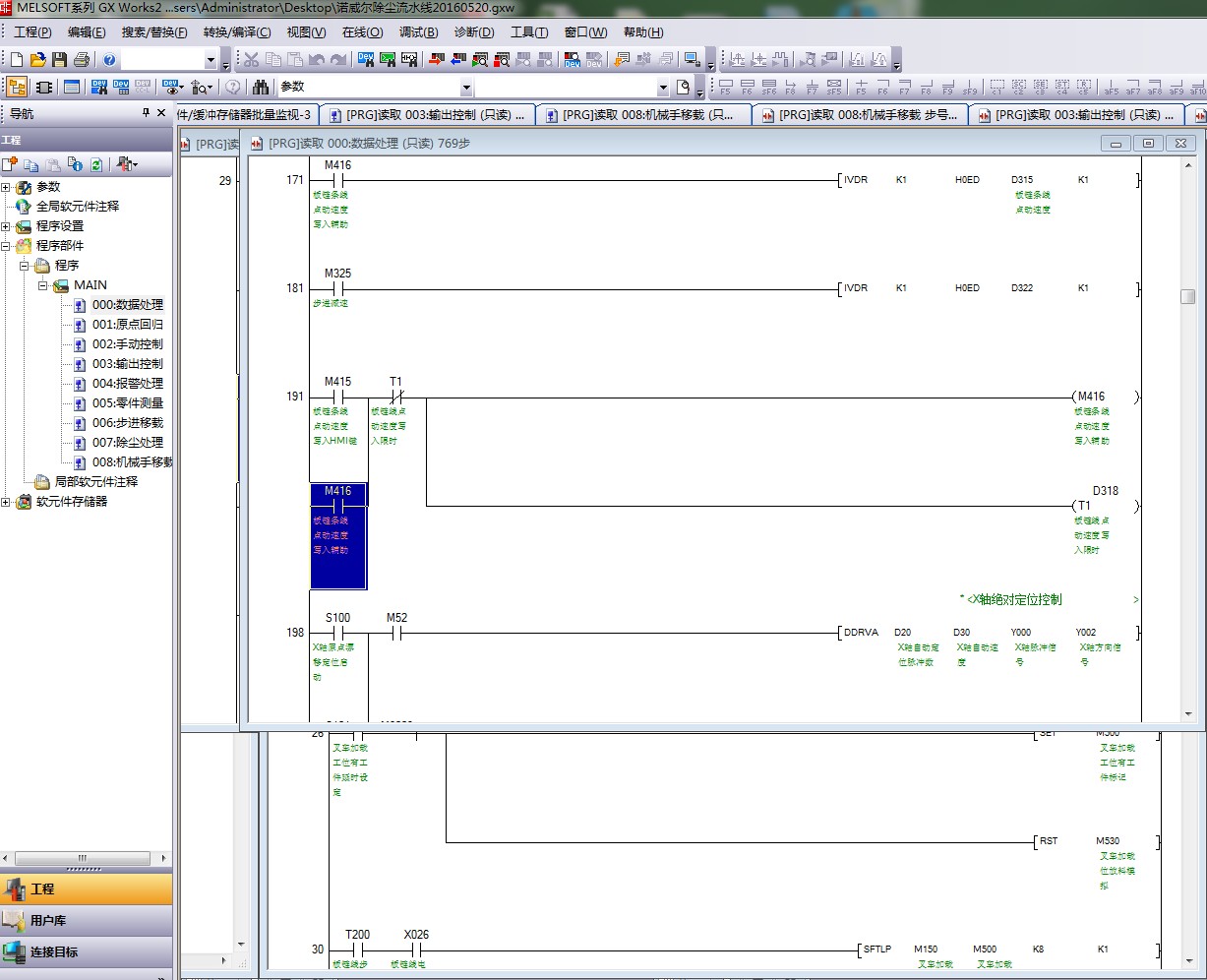Click the Print icon in the toolbar
The width and height of the screenshot is (1207, 980).
click(x=81, y=60)
